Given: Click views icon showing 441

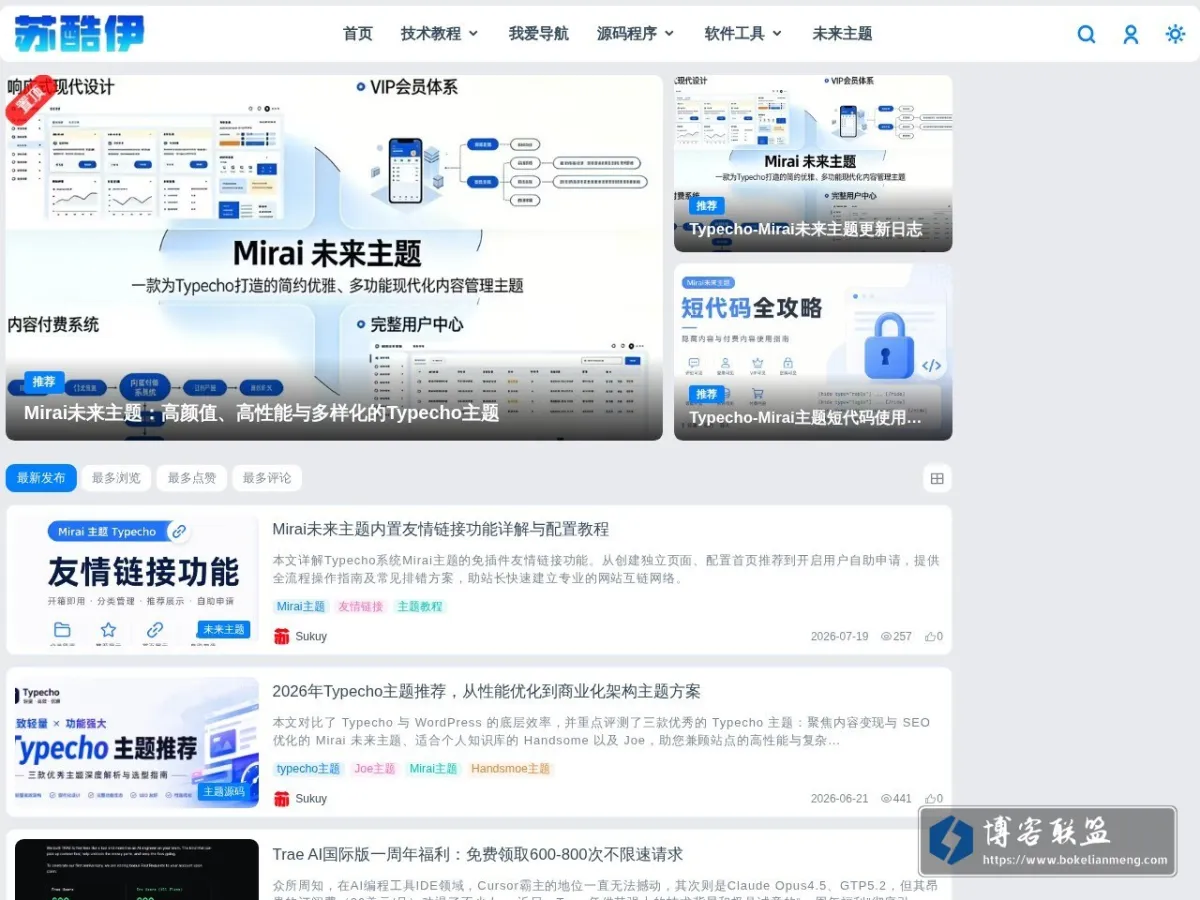Looking at the screenshot, I should 886,798.
